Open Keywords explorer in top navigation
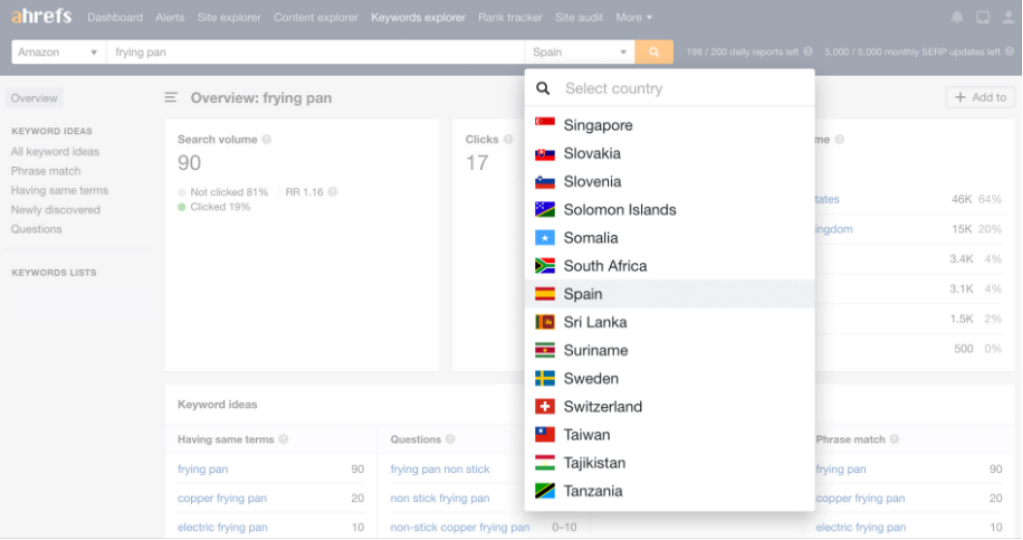The height and width of the screenshot is (540, 1023). [x=418, y=18]
